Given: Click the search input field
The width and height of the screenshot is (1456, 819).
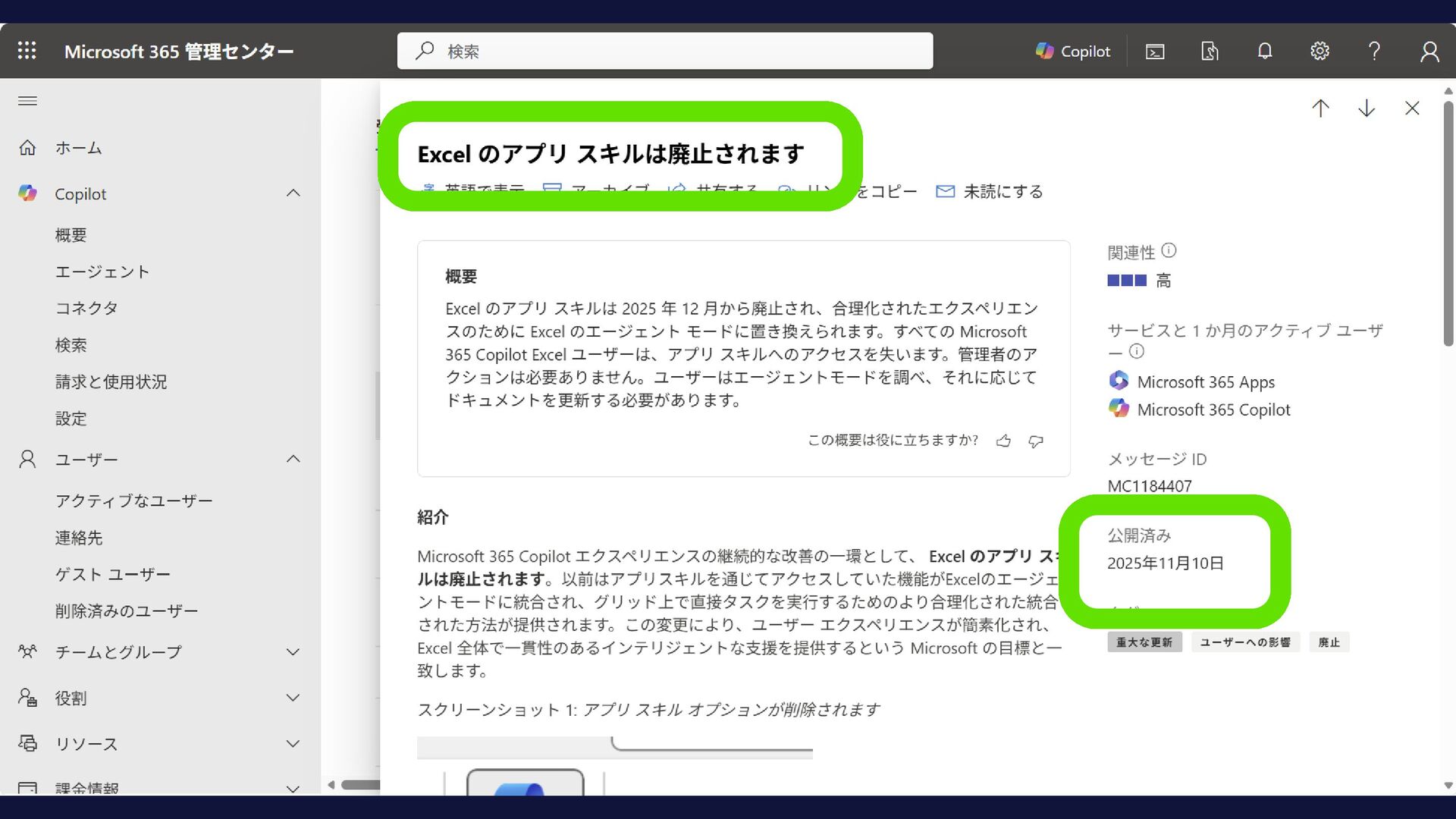Looking at the screenshot, I should 665,51.
